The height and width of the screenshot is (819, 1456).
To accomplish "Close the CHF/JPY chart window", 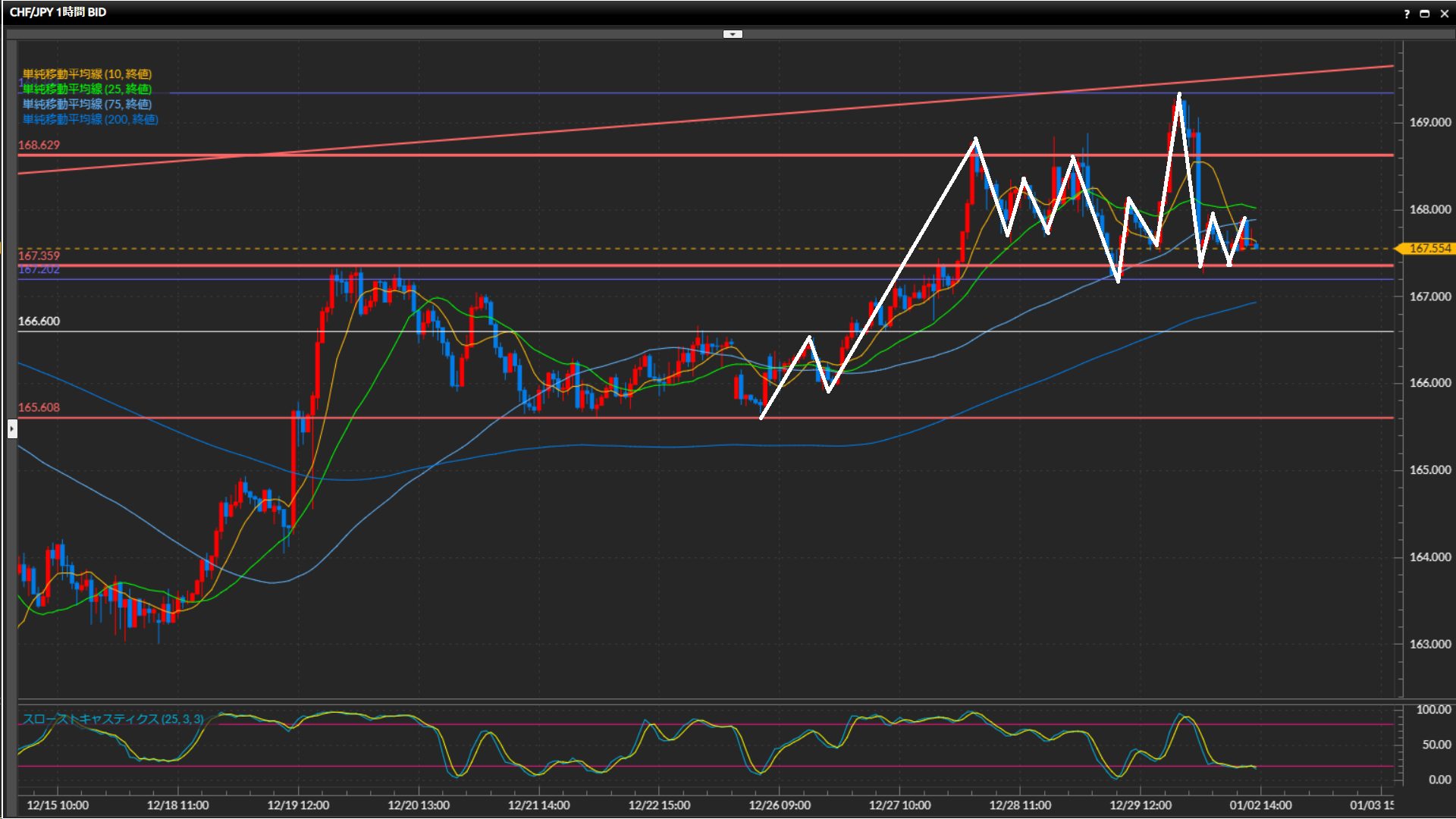I will (x=1445, y=14).
